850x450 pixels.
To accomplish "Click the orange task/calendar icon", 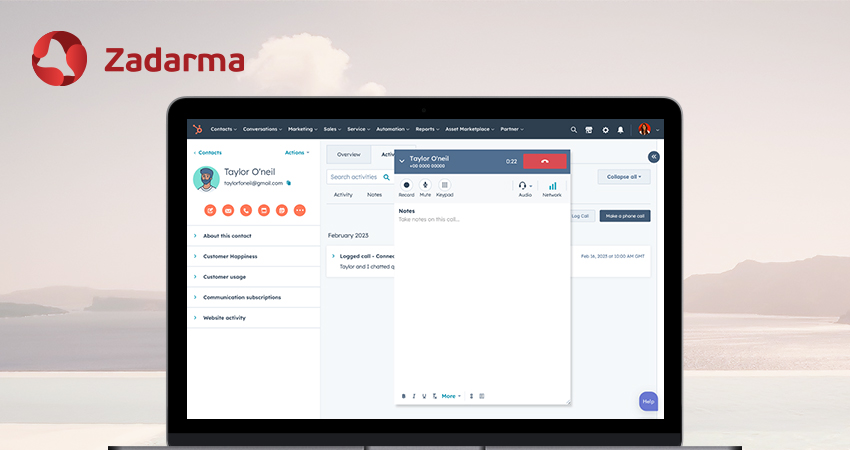I will (x=281, y=210).
